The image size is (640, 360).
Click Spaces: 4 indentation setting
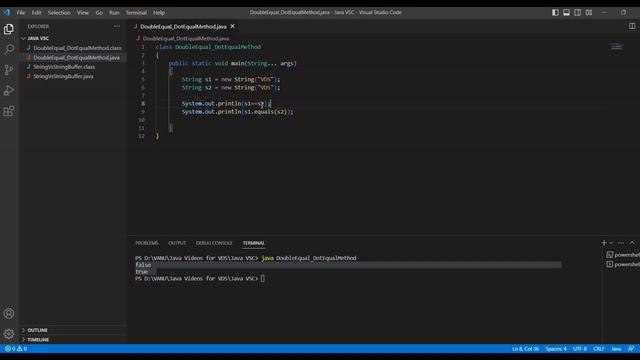pyautogui.click(x=556, y=349)
